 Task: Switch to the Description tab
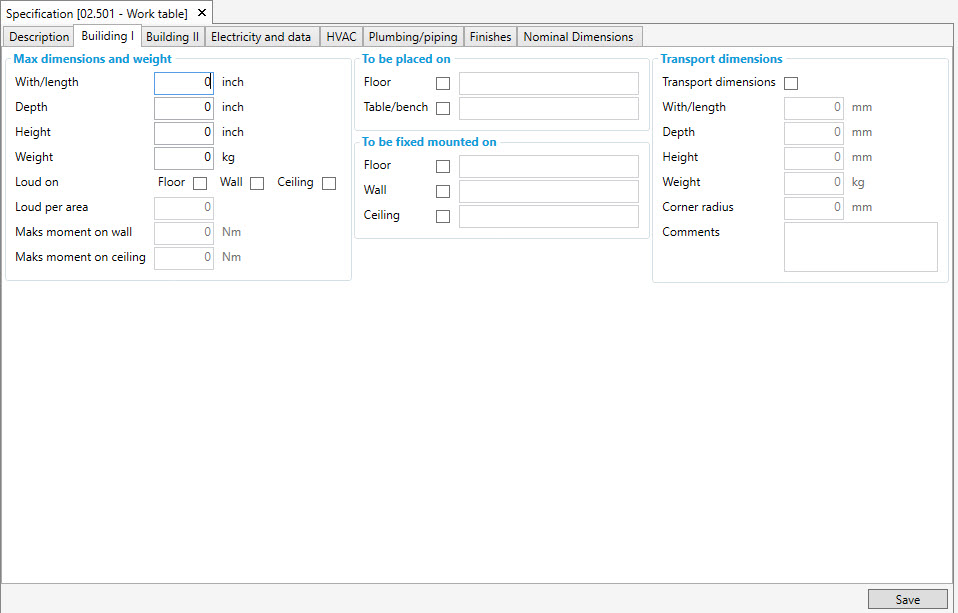39,37
